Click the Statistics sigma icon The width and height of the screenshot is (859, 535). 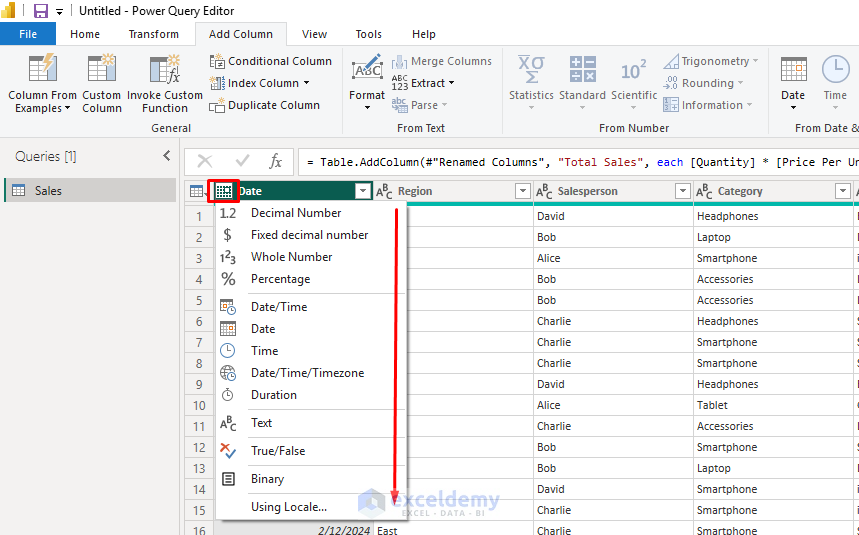[x=531, y=70]
